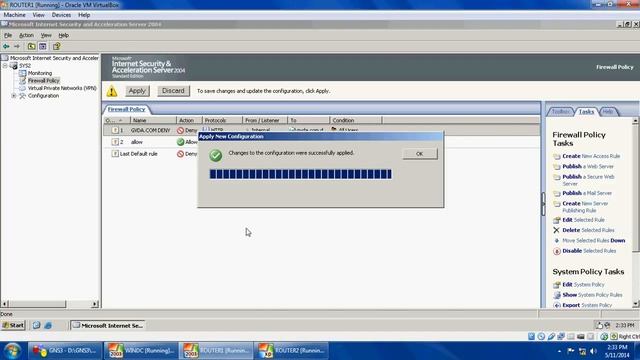
Task: Open the ISA console View menu
Action: click(46, 36)
